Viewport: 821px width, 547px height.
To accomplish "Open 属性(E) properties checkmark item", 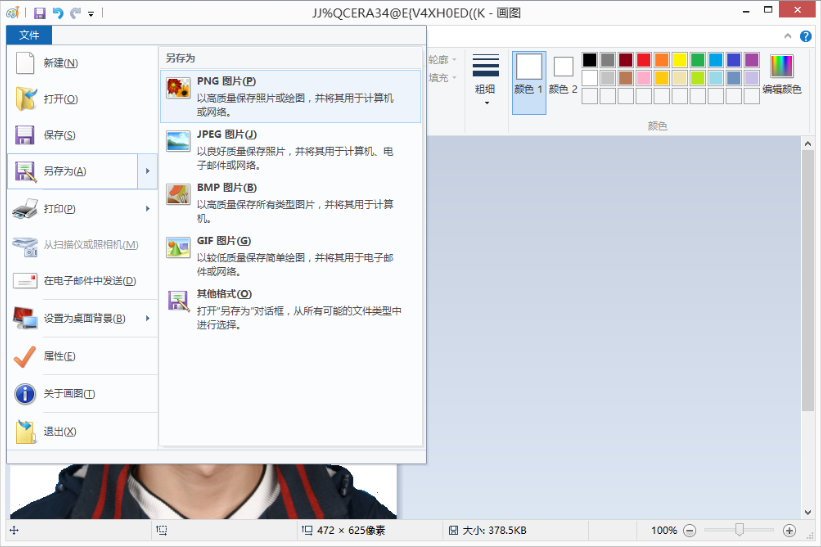I will pos(82,356).
